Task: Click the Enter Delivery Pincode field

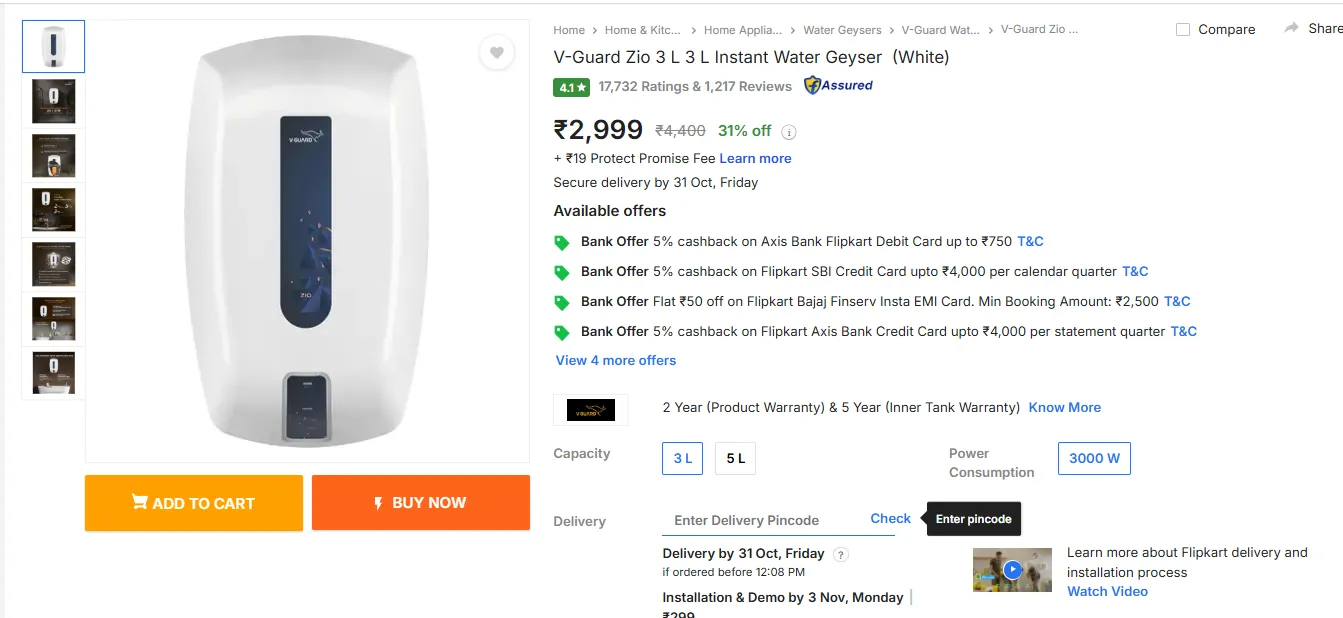Action: (x=760, y=520)
